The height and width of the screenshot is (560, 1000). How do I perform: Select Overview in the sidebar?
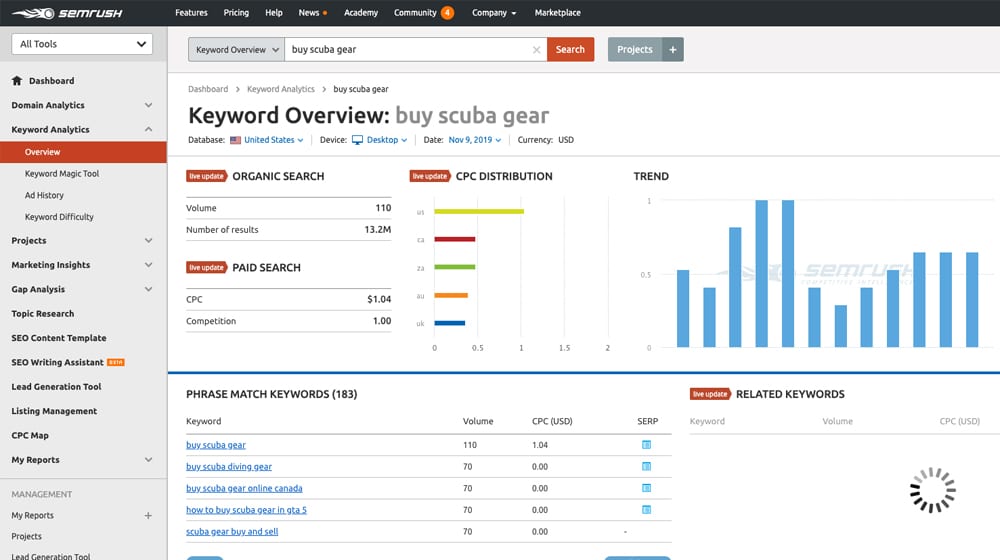pos(83,152)
